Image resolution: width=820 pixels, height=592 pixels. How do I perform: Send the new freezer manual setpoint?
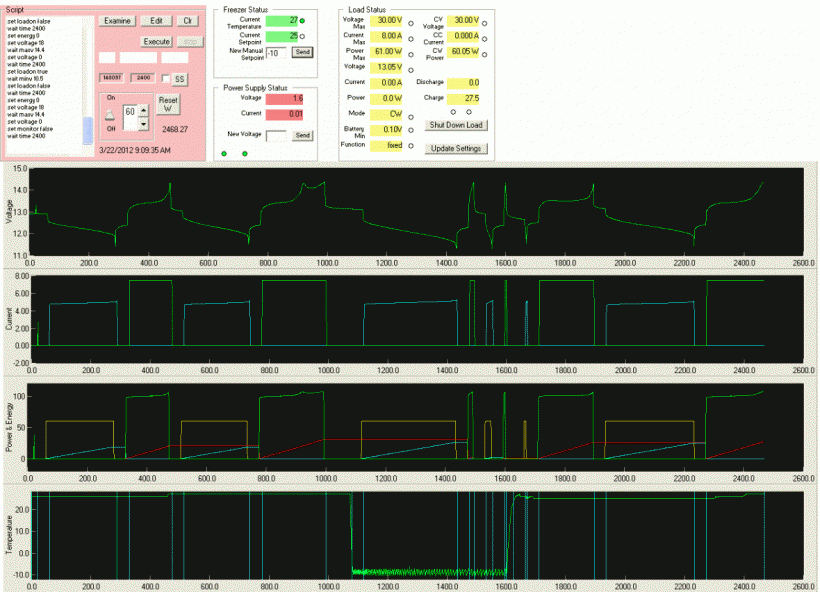pos(302,51)
